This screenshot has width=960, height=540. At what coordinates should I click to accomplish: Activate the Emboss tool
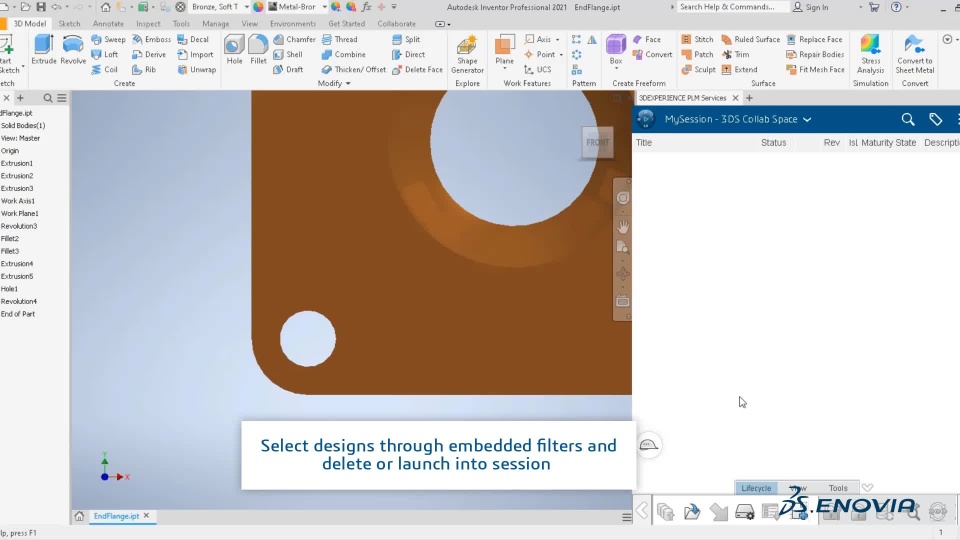[x=151, y=39]
